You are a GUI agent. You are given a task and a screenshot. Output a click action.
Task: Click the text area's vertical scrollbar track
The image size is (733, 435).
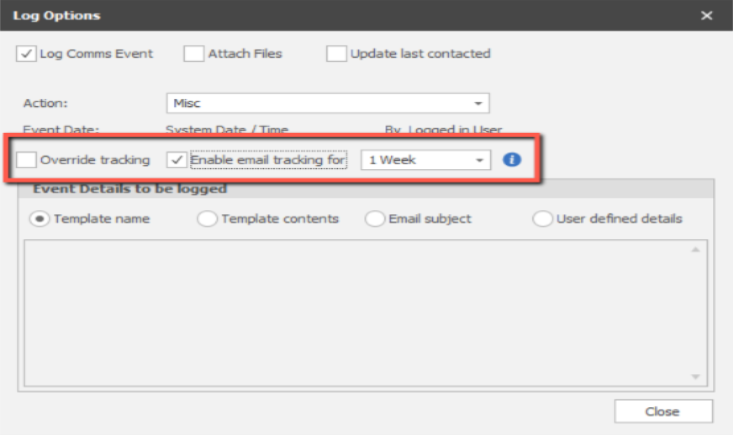699,312
